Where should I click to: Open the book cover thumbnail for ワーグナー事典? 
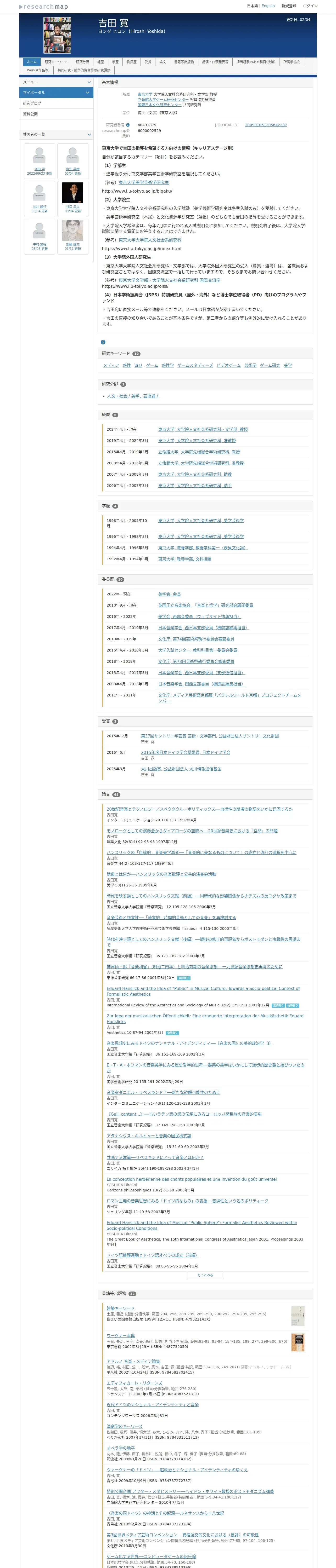298,1342
